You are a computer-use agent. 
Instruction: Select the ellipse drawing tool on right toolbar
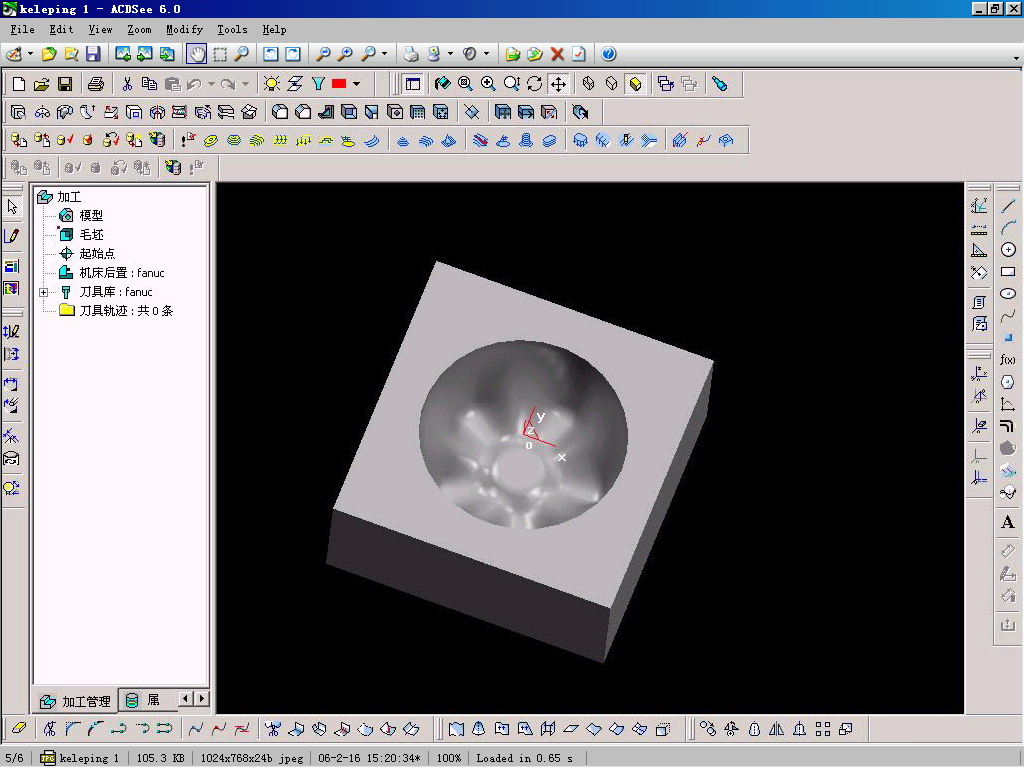[1008, 294]
